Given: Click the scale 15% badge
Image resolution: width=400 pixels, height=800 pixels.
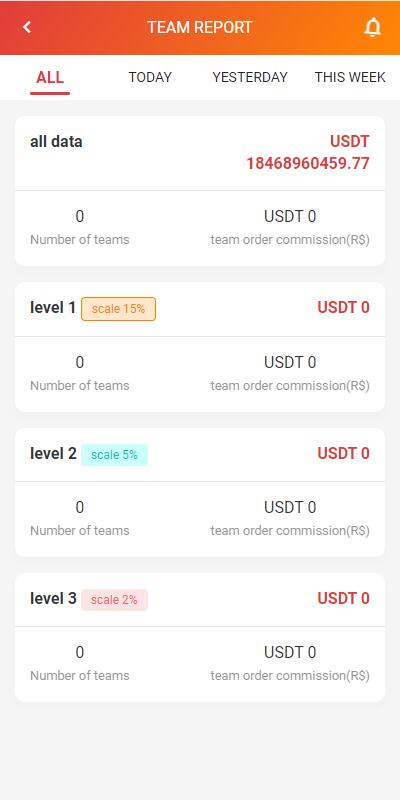Looking at the screenshot, I should 118,309.
